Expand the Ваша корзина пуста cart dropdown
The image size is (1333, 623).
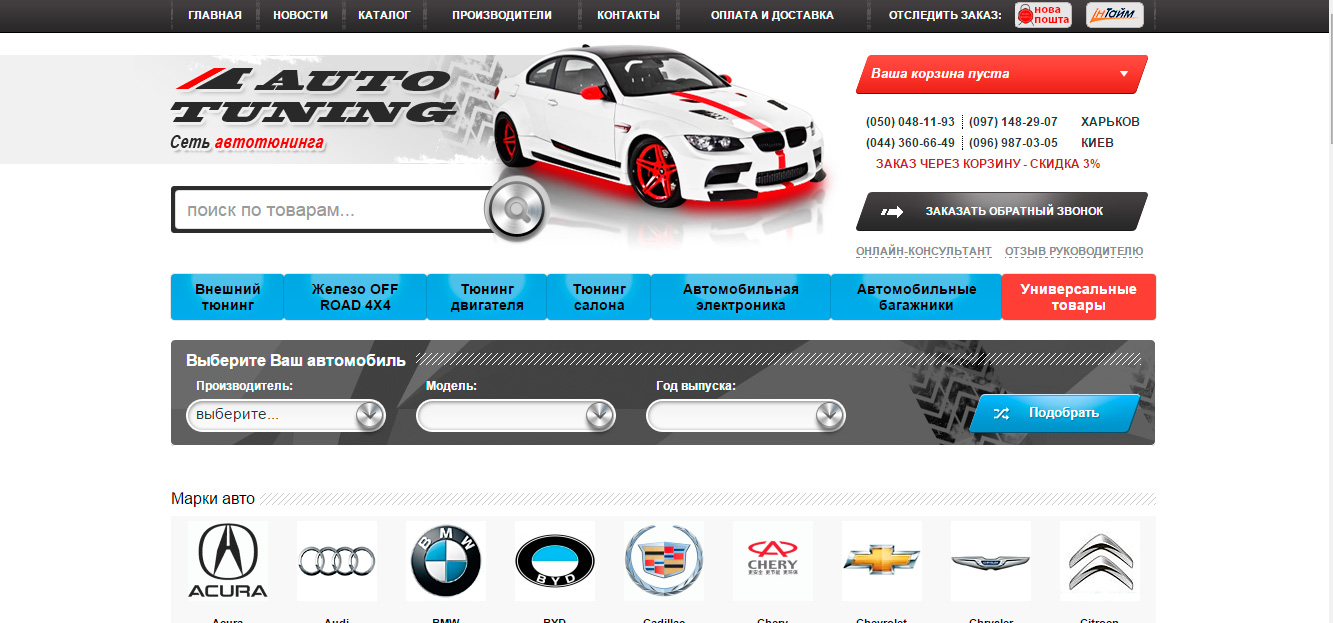coord(1002,74)
